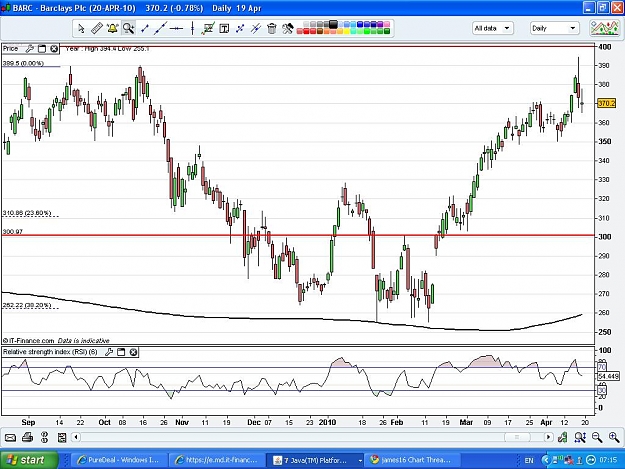Zoom out with minus magnifier
The width and height of the screenshot is (625, 469).
[x=597, y=438]
